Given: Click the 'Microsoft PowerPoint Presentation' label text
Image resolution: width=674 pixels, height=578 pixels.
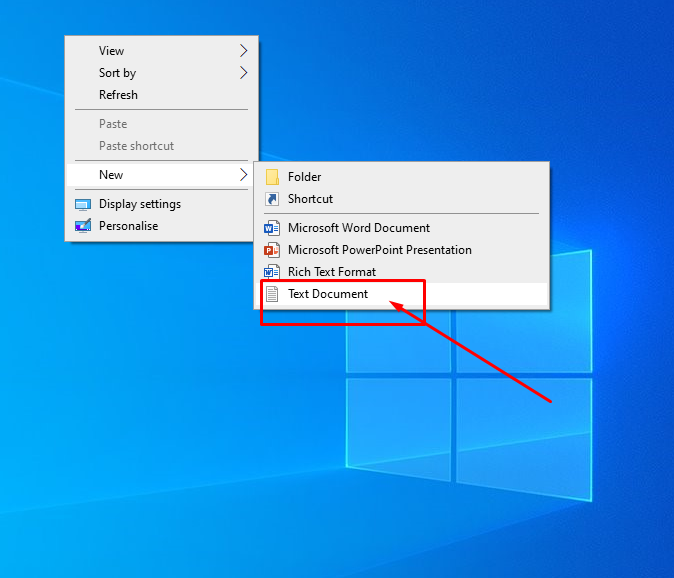Looking at the screenshot, I should 379,250.
